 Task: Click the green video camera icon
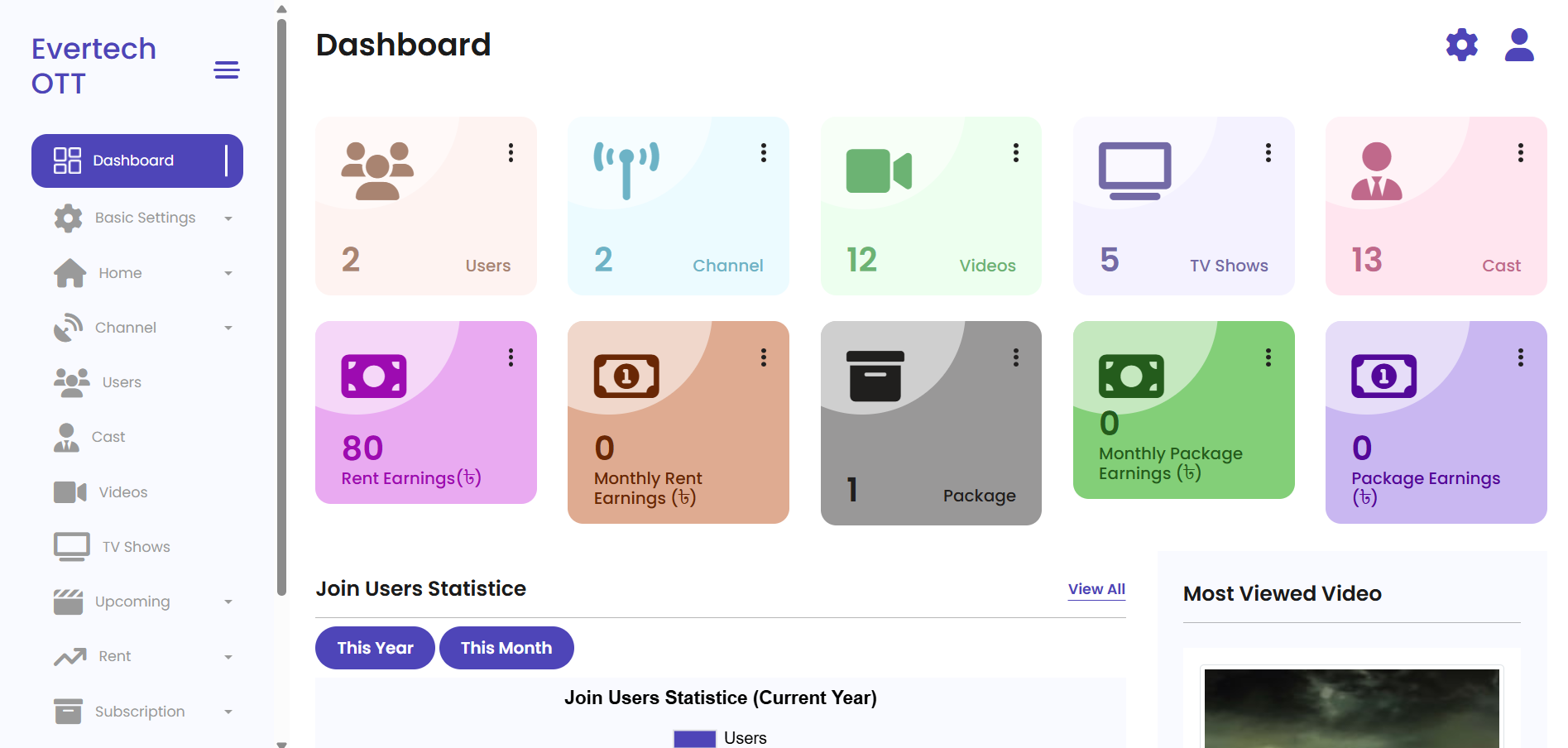pos(878,171)
